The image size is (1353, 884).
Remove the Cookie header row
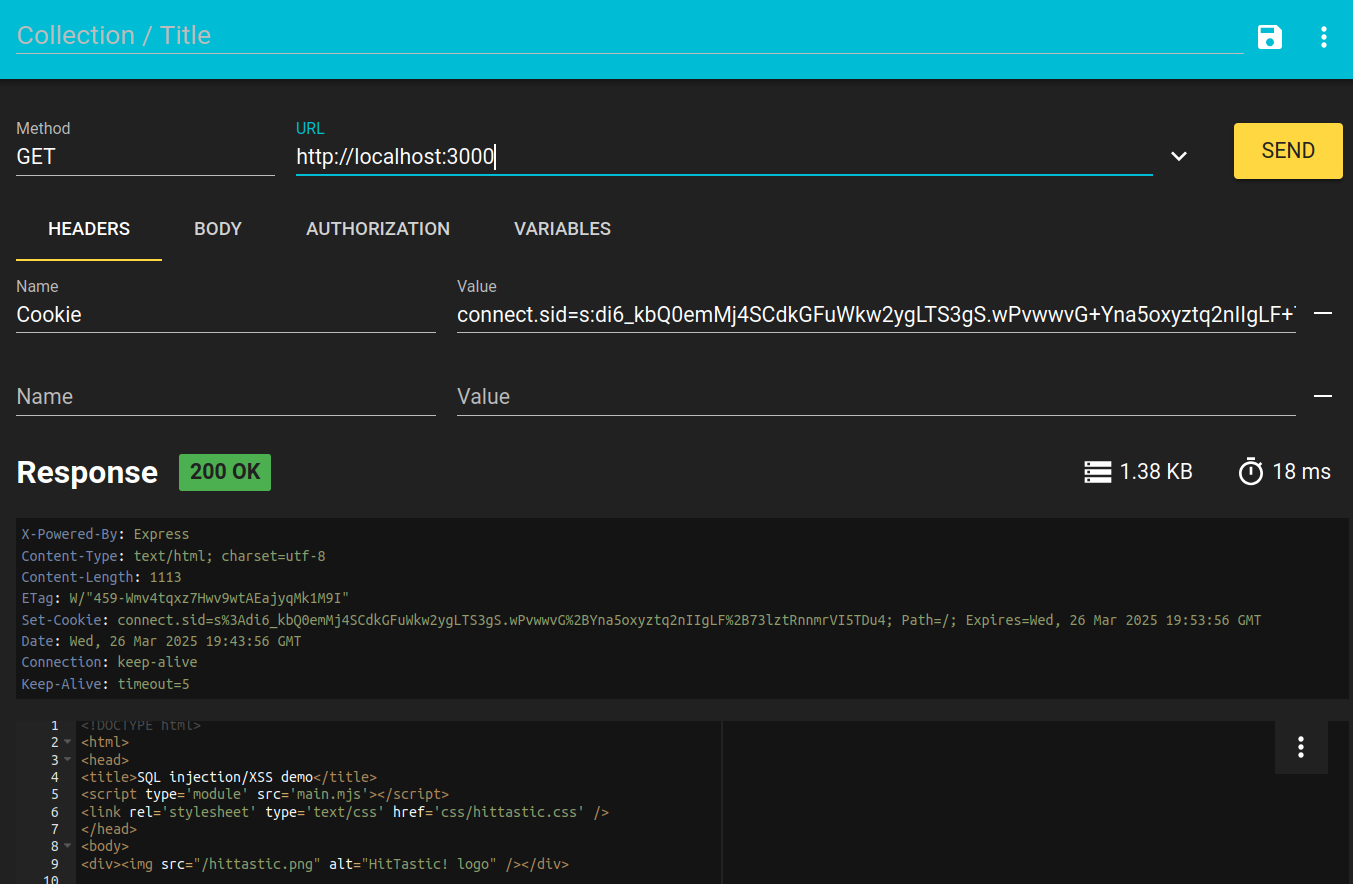[1323, 314]
